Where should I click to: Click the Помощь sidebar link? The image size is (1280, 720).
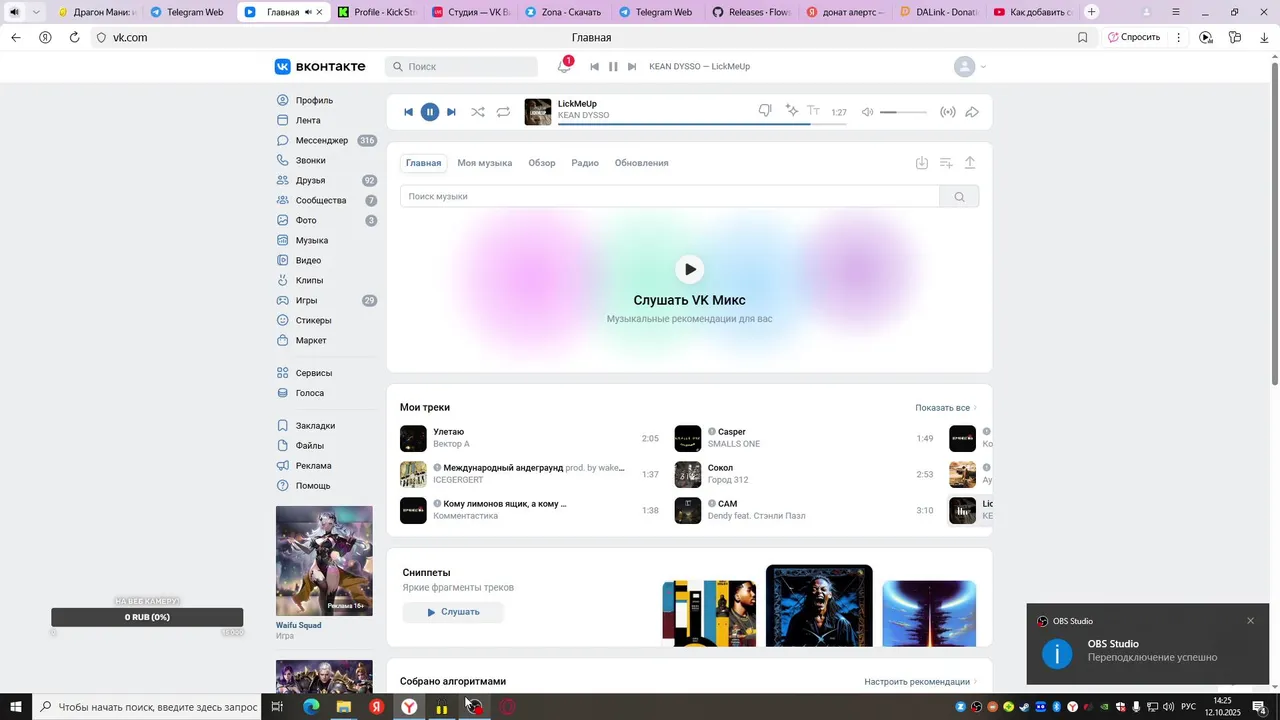tap(312, 485)
